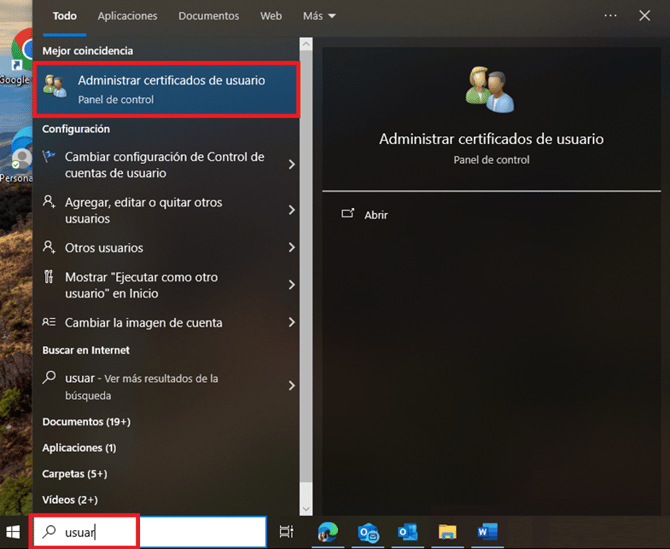Click the Abrir open-window icon
670x549 pixels.
pos(348,213)
